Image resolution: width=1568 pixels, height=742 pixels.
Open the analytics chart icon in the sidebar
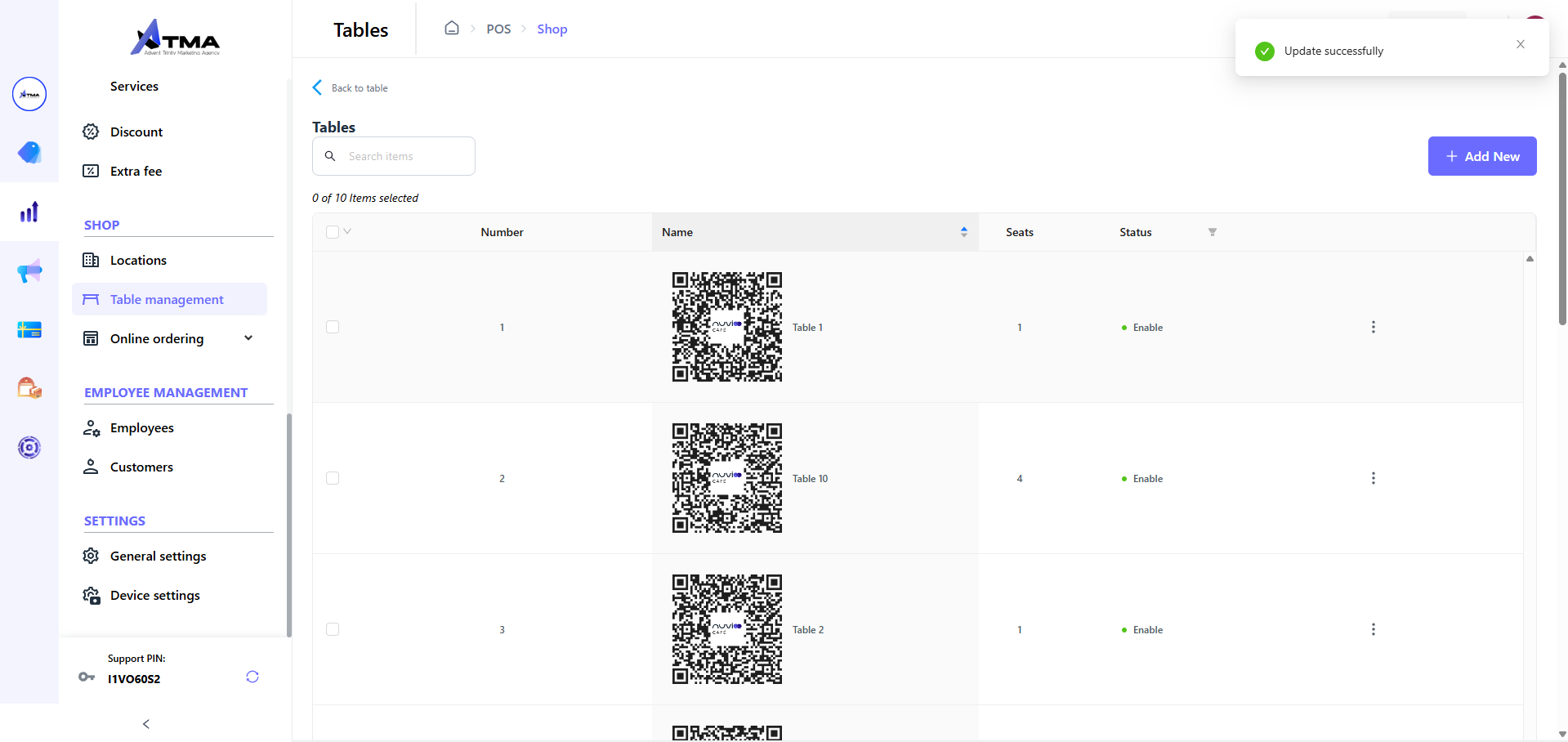29,212
